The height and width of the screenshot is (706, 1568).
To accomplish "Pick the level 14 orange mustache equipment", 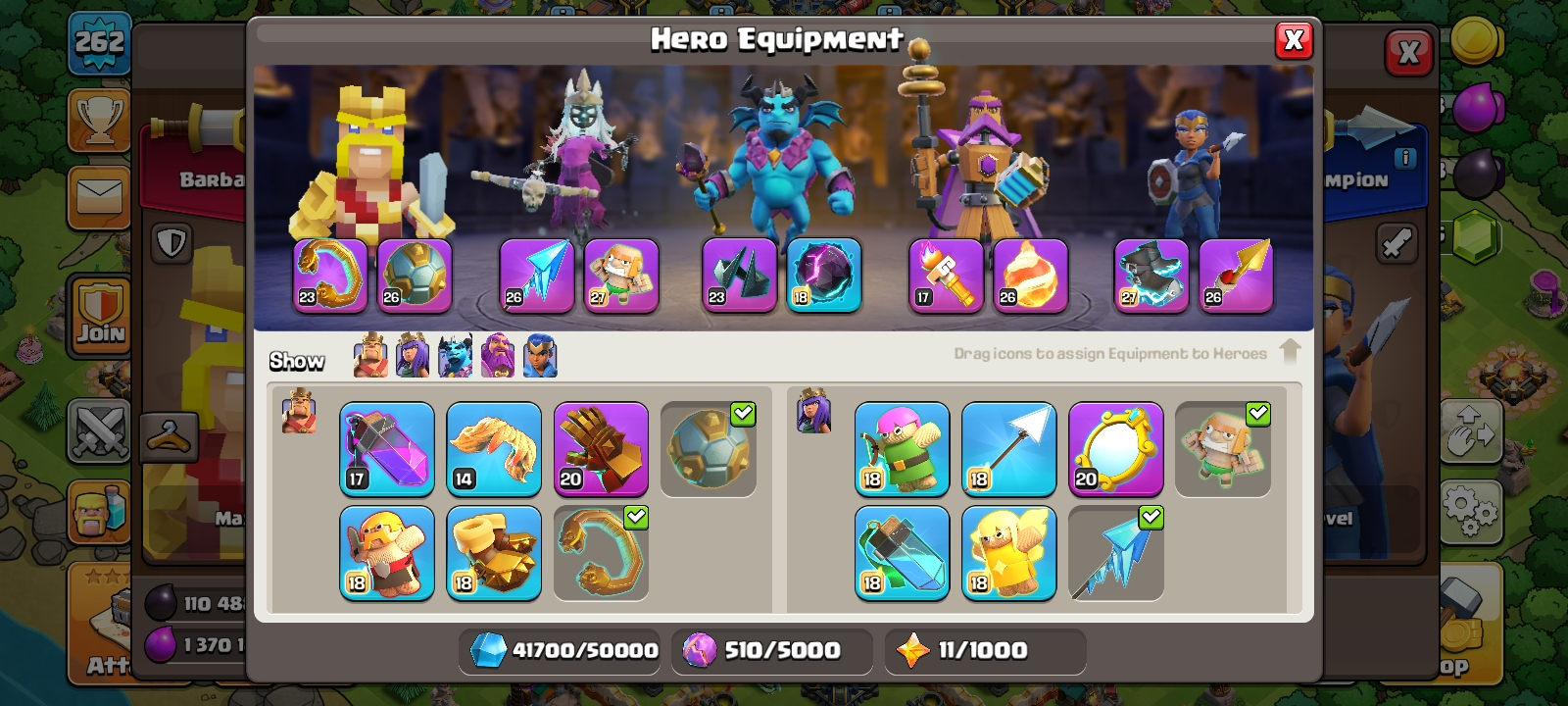I will pos(494,449).
